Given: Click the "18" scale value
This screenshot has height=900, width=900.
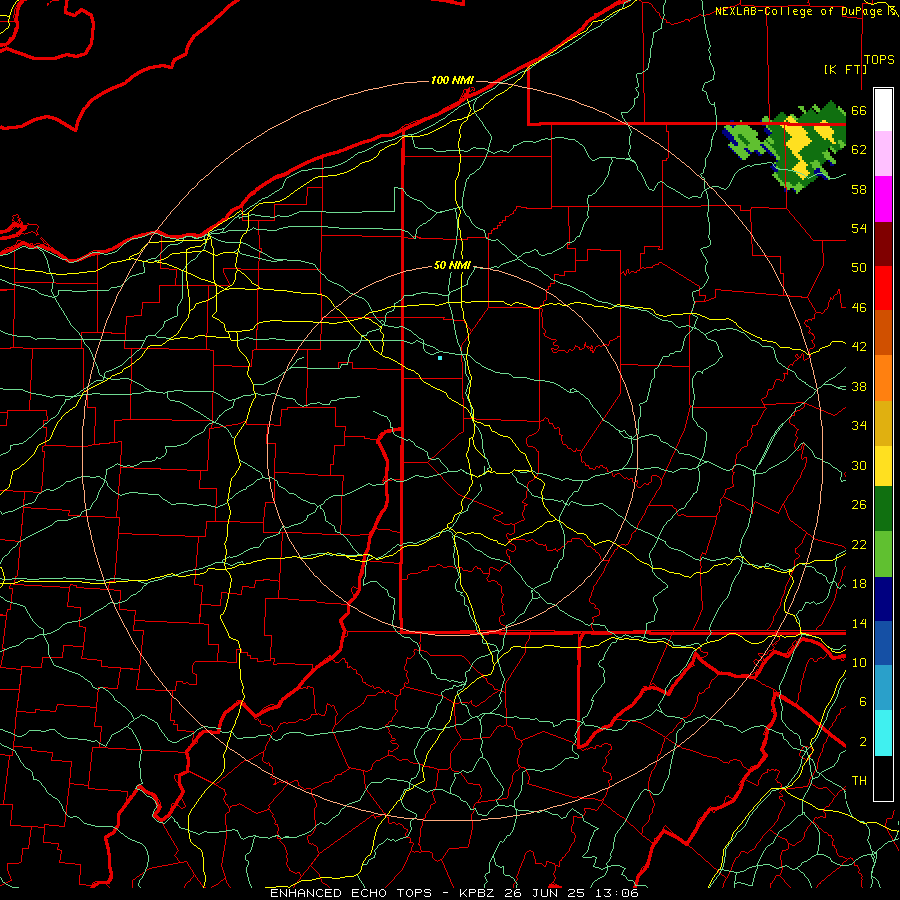Looking at the screenshot, I should 859,584.
